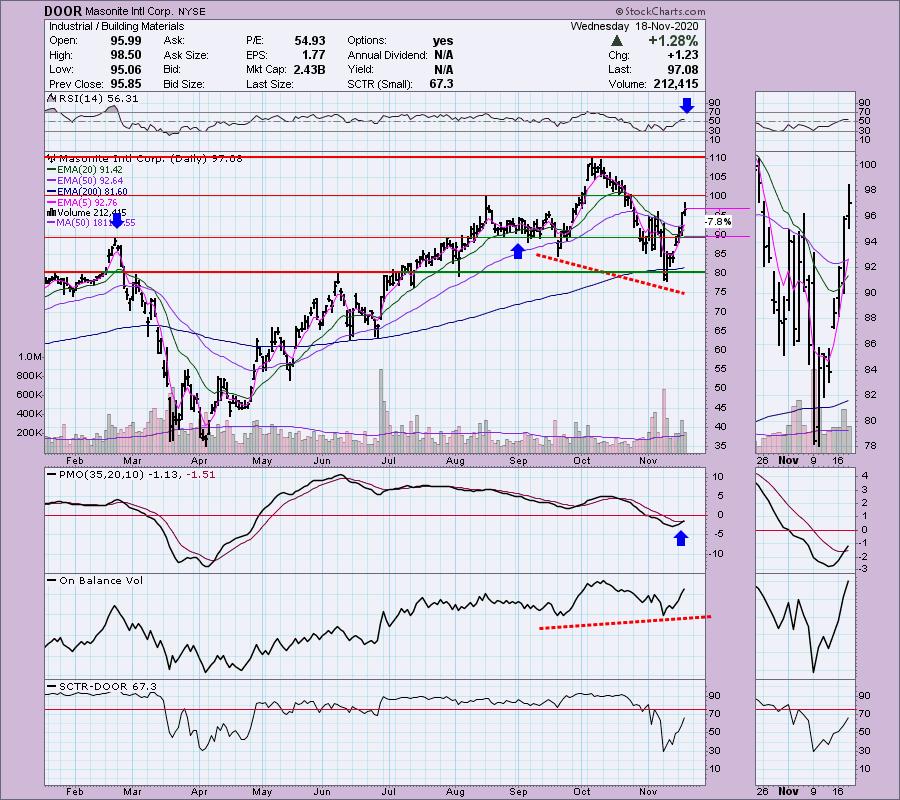
Task: Select the Low value 95.06
Action: 126,69
